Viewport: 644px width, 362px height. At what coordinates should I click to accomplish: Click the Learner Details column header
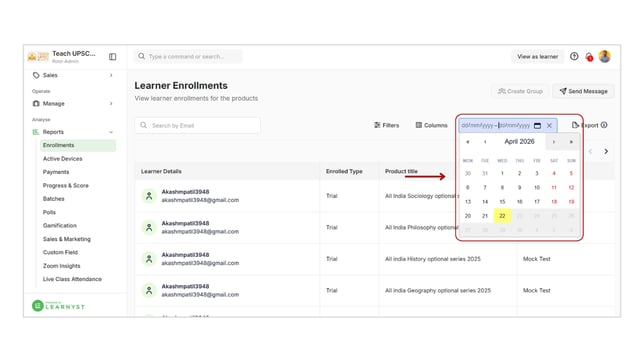coord(161,171)
